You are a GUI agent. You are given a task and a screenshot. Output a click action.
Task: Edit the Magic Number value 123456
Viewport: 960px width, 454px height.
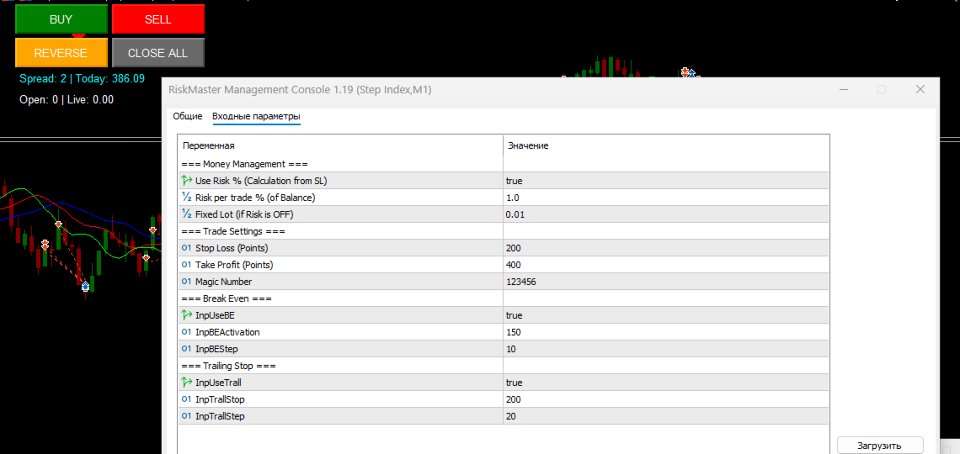click(521, 281)
